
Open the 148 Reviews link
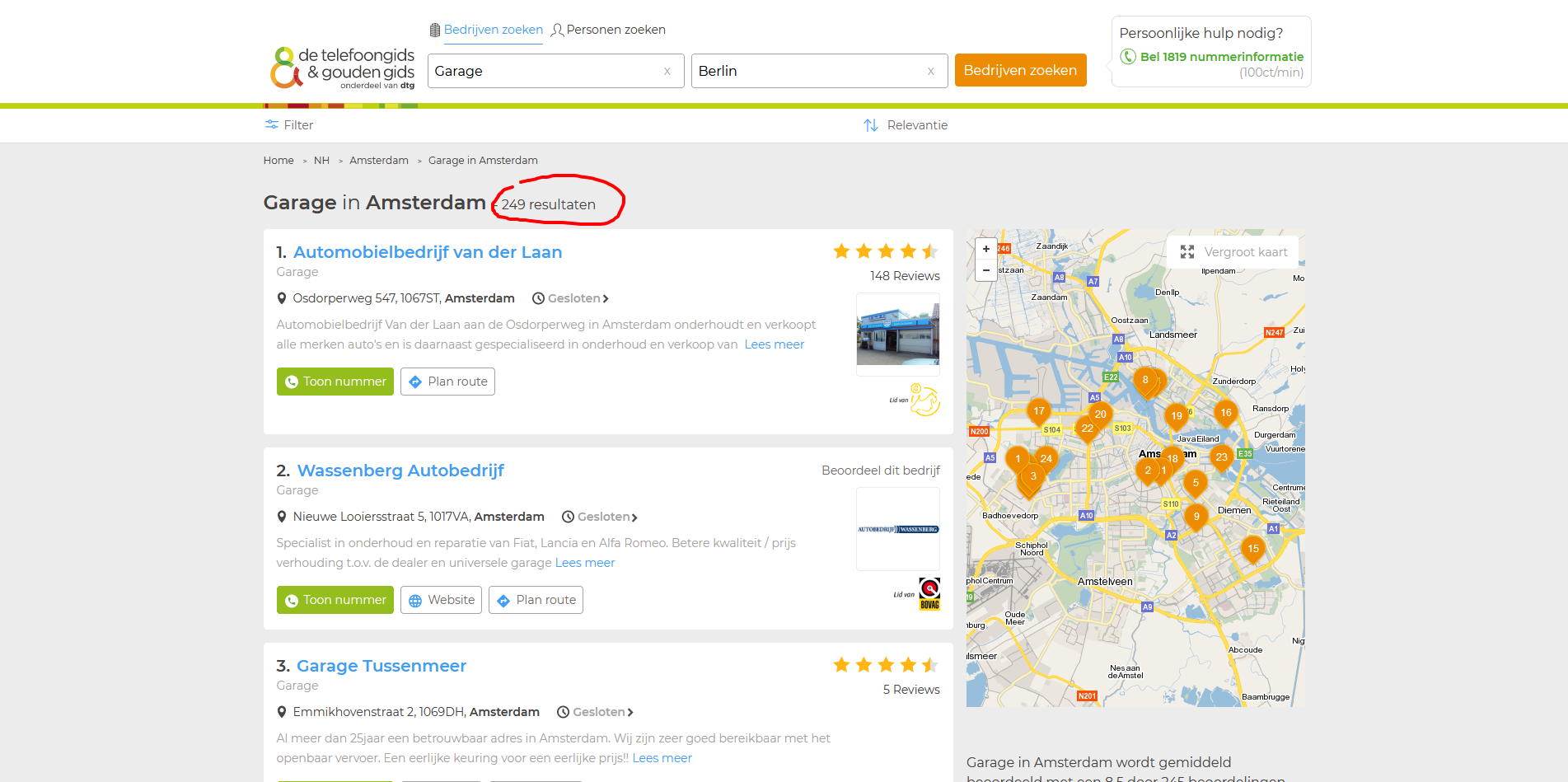pos(905,276)
